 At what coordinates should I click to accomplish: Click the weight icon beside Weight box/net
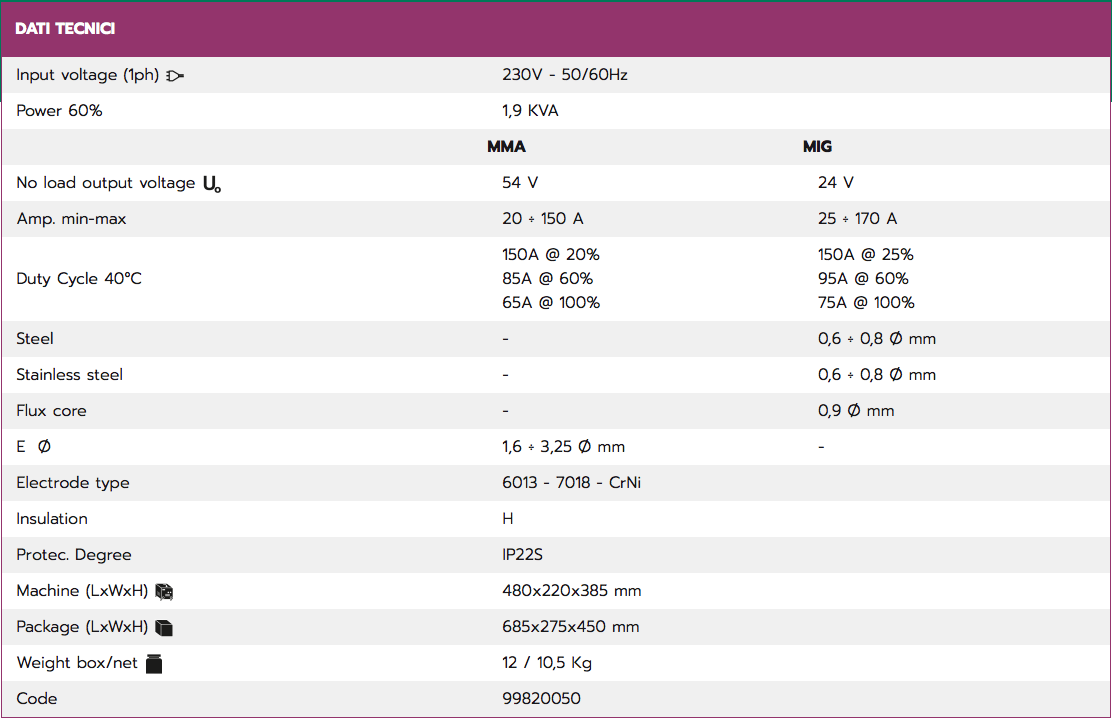(154, 664)
